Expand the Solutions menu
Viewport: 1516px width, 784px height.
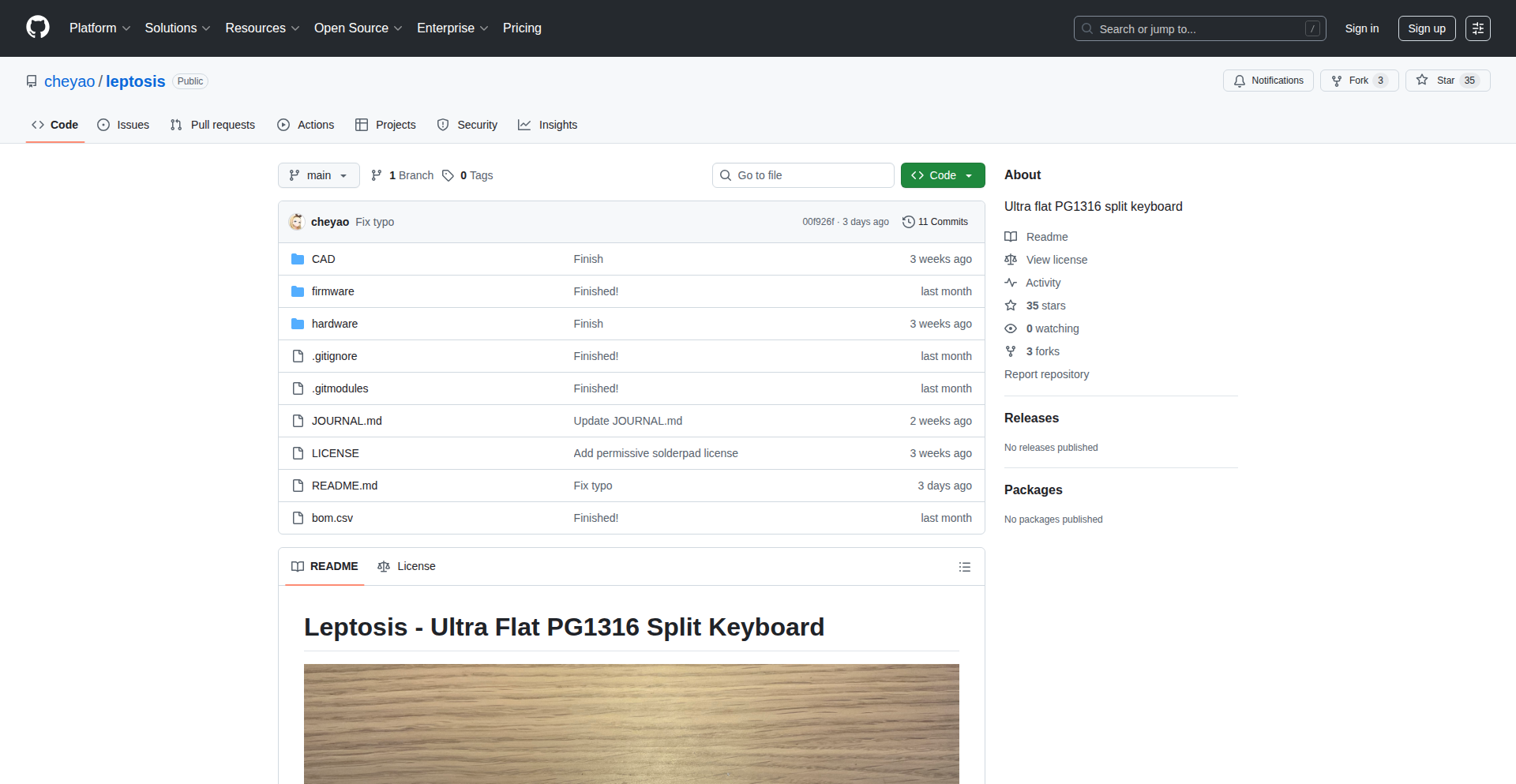[178, 28]
